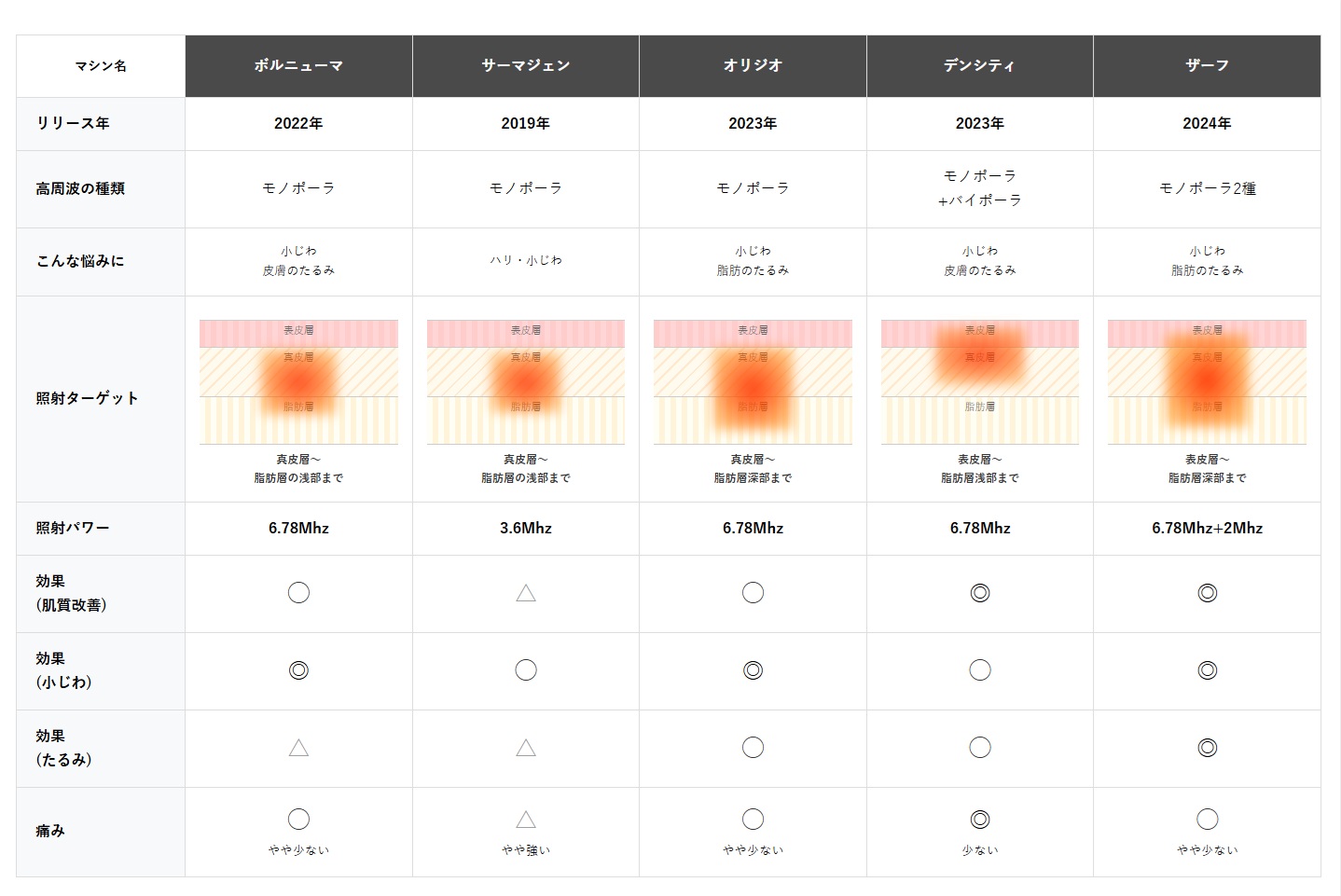Select the 6.78Mhz+2Mhz power cell

point(1207,528)
